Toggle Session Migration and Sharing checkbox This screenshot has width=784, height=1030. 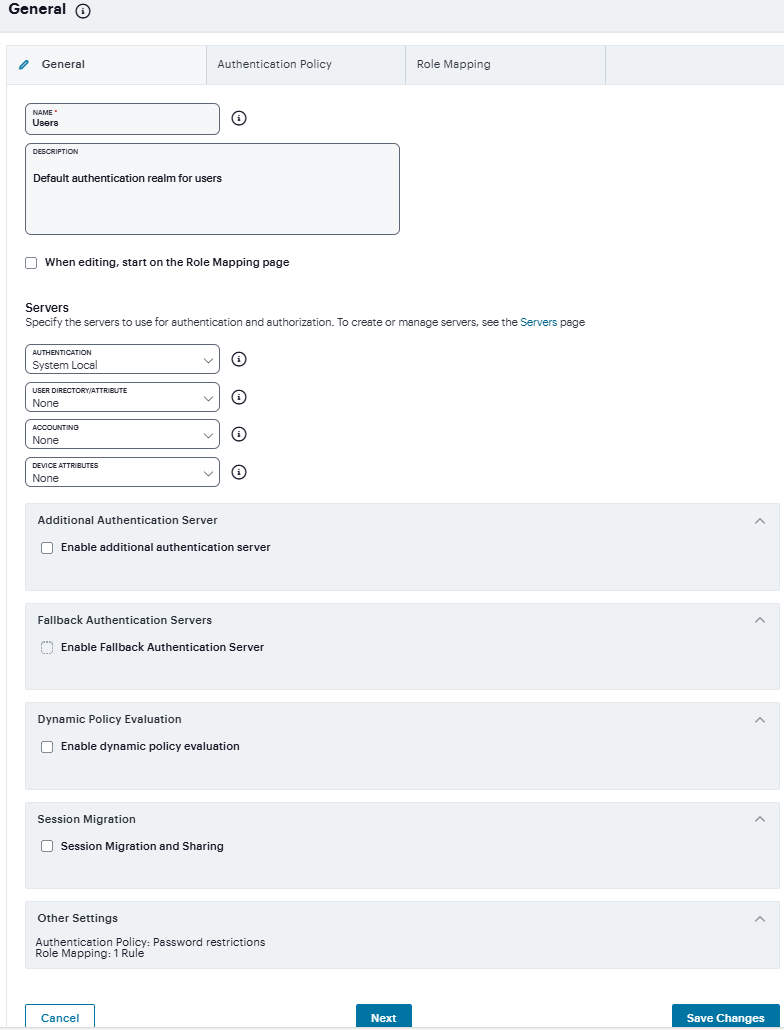pyautogui.click(x=47, y=846)
